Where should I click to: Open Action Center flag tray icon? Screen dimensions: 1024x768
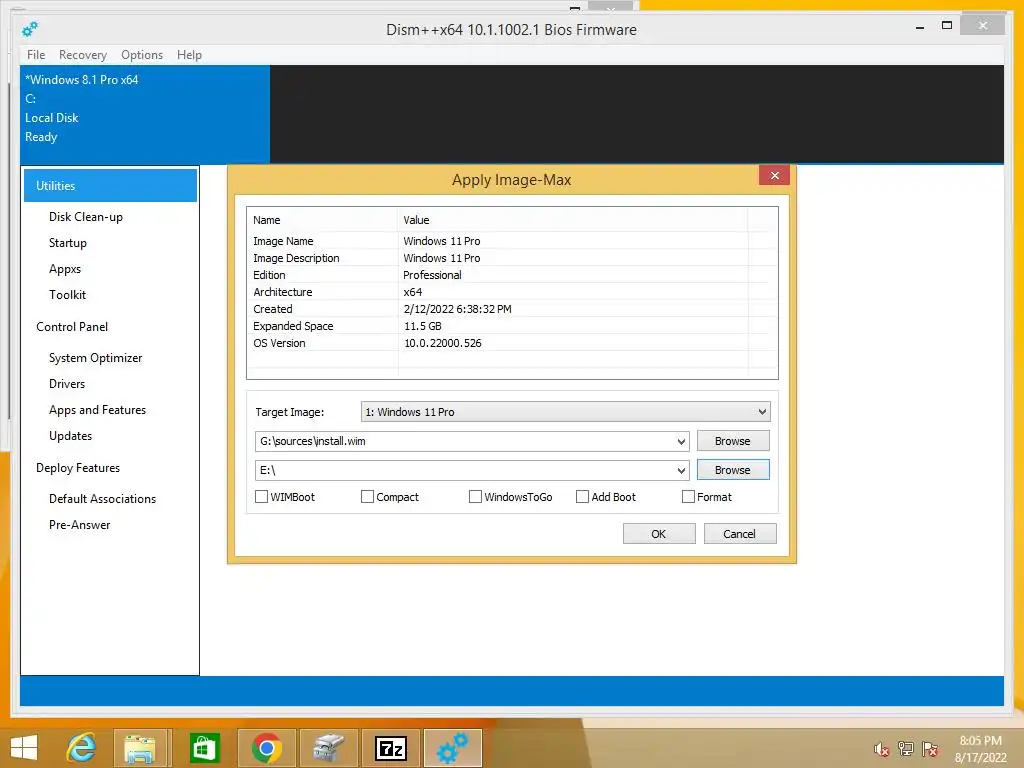coord(930,749)
